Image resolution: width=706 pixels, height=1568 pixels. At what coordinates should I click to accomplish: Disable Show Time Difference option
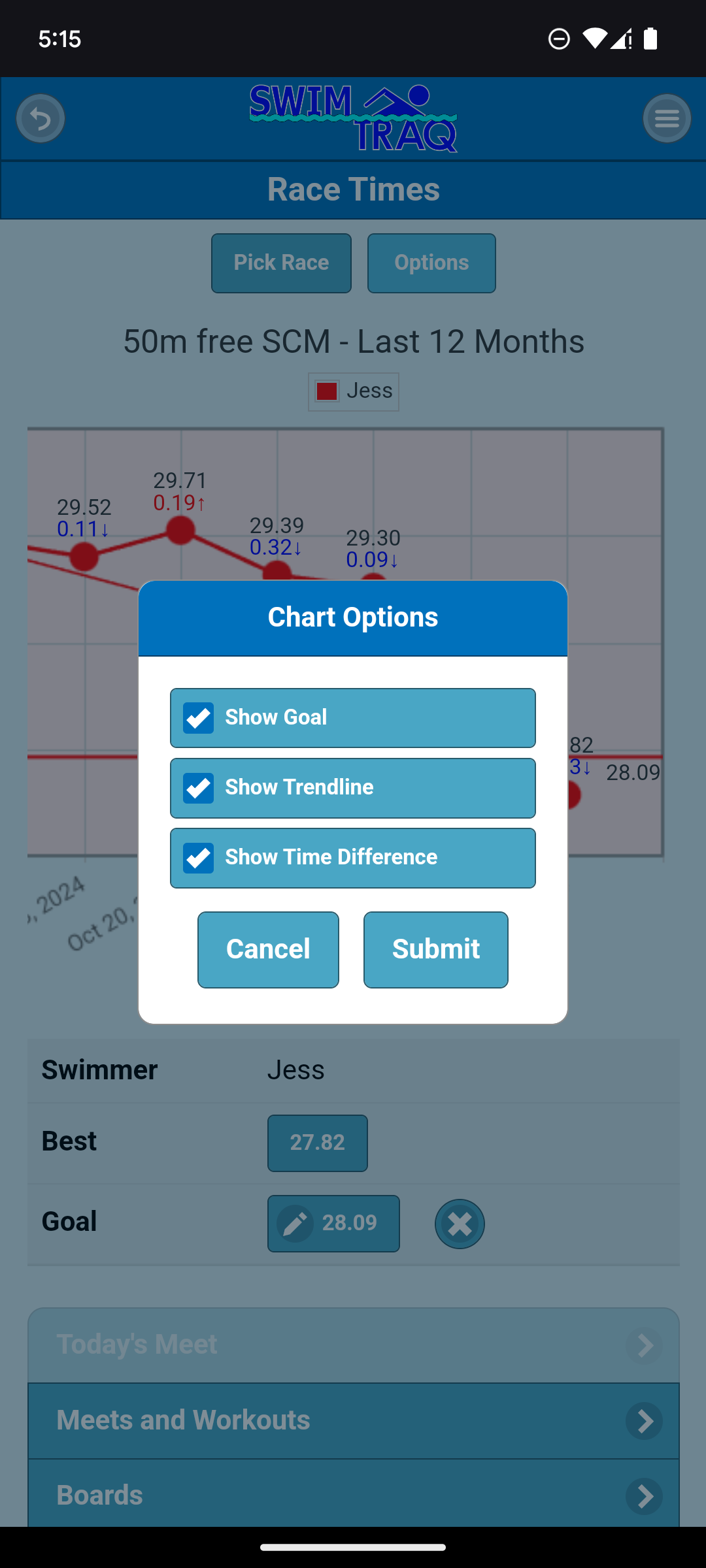tap(199, 858)
